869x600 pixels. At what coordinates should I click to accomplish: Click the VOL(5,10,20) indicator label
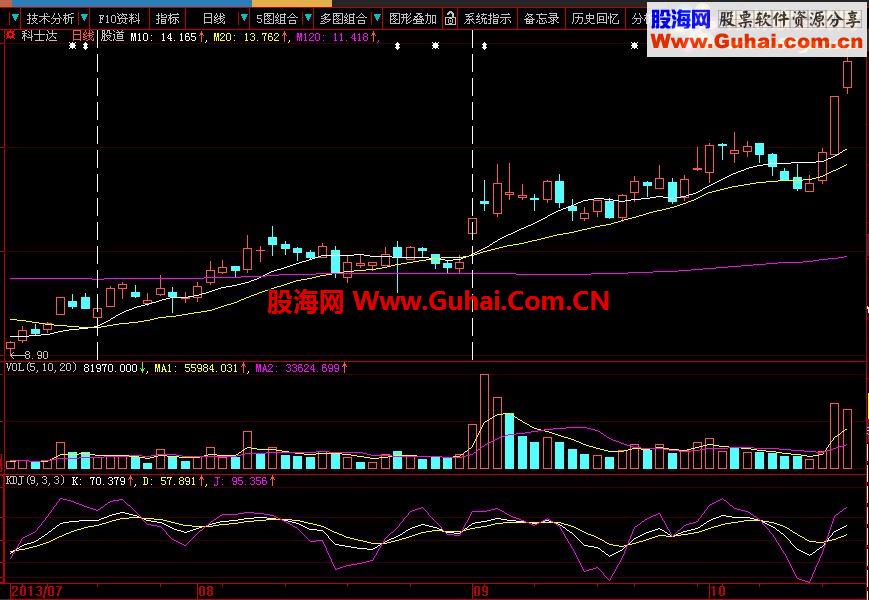tap(42, 367)
